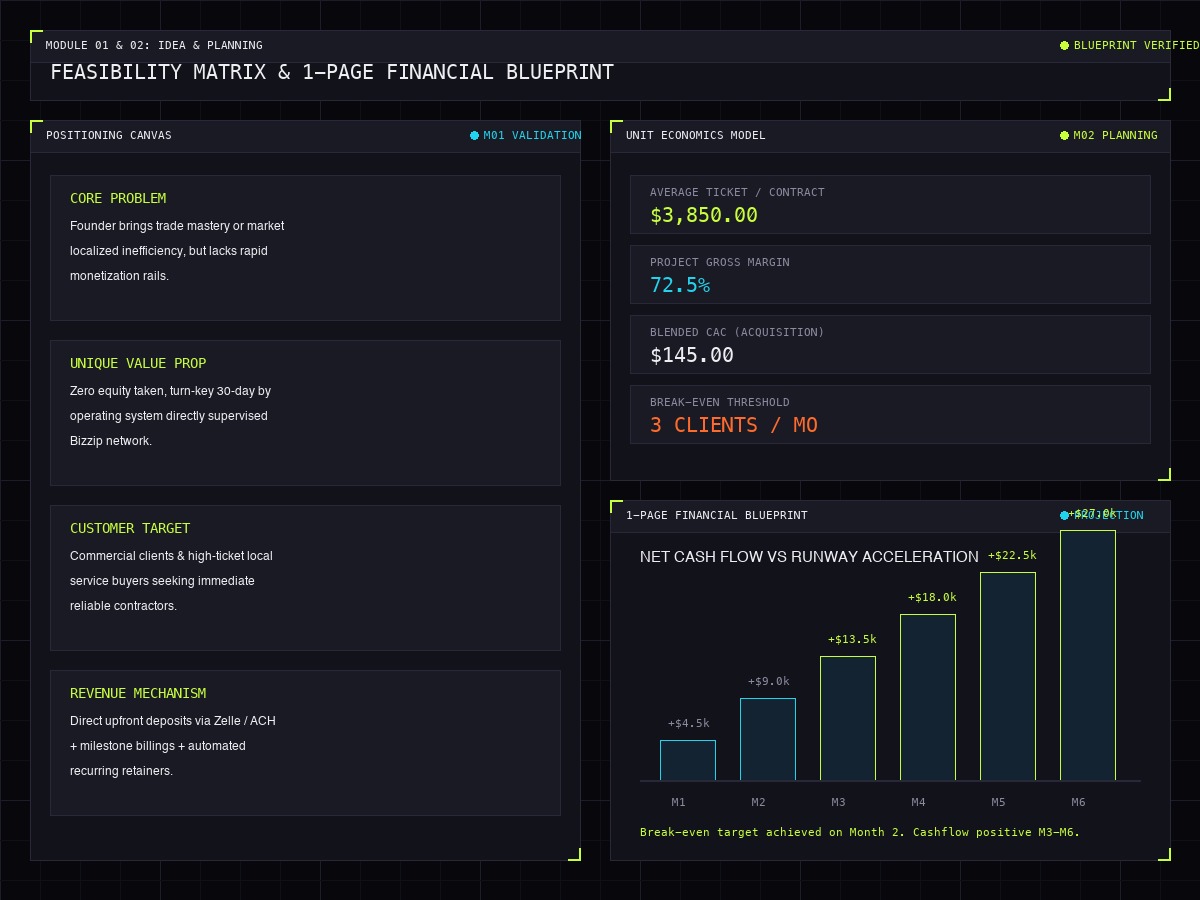Click the green dot beside BLUEPRINT VERIFIED
The image size is (1200, 900).
pyautogui.click(x=1064, y=45)
